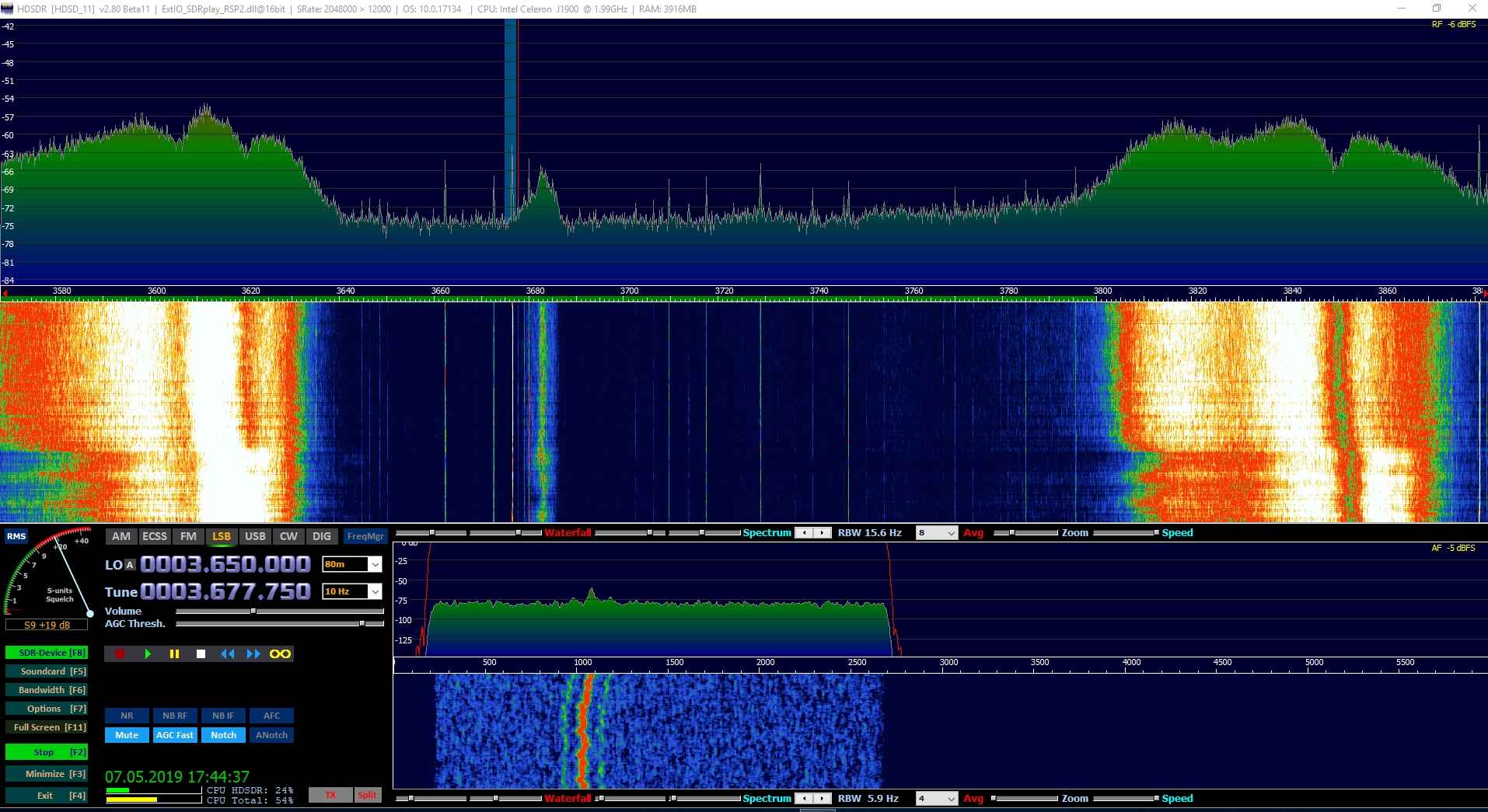Click the LO A indicator box
Image resolution: width=1488 pixels, height=812 pixels.
[130, 565]
